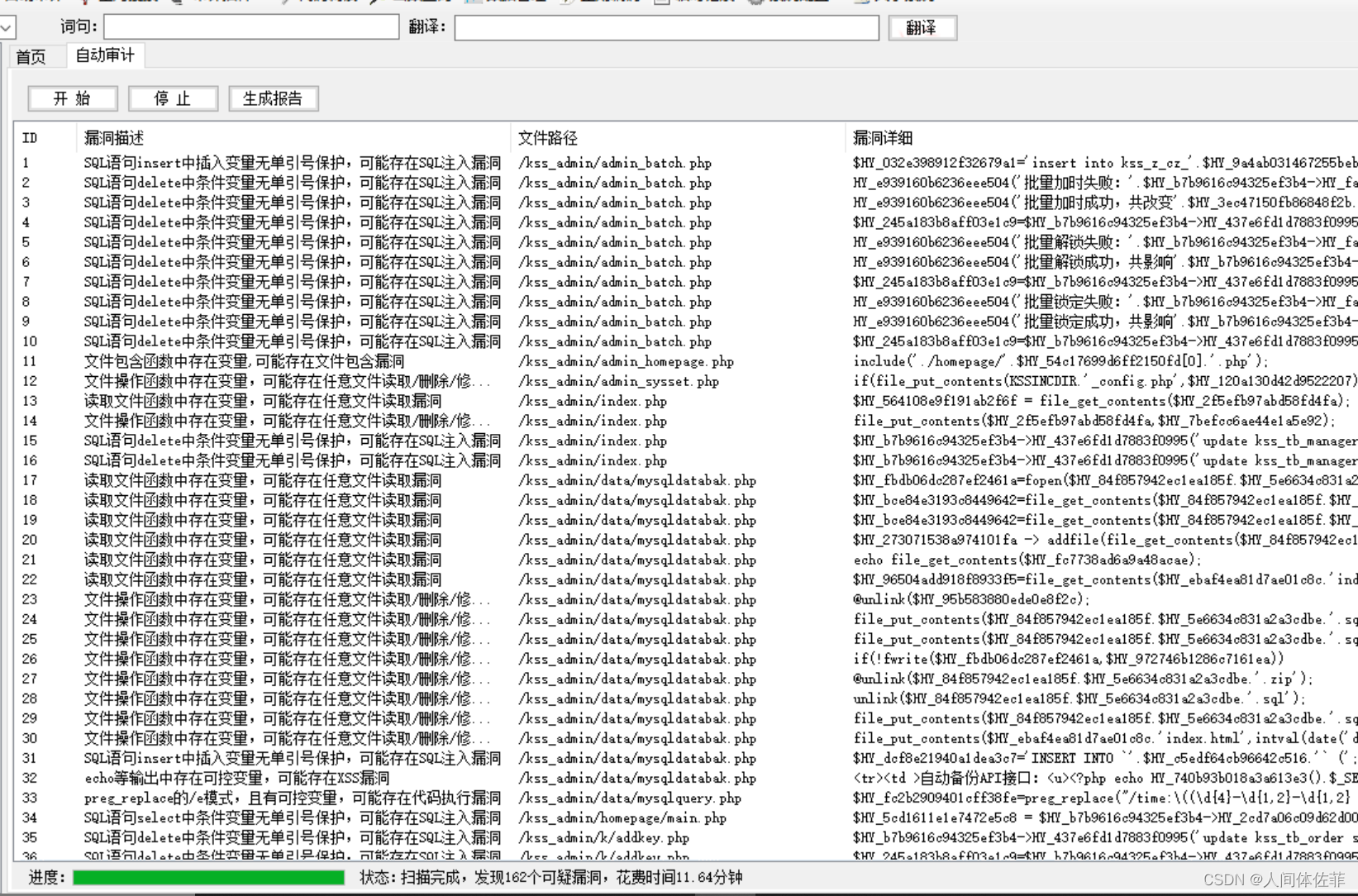1358x896 pixels.
Task: Click the 文件路径 column header
Action: [x=677, y=138]
